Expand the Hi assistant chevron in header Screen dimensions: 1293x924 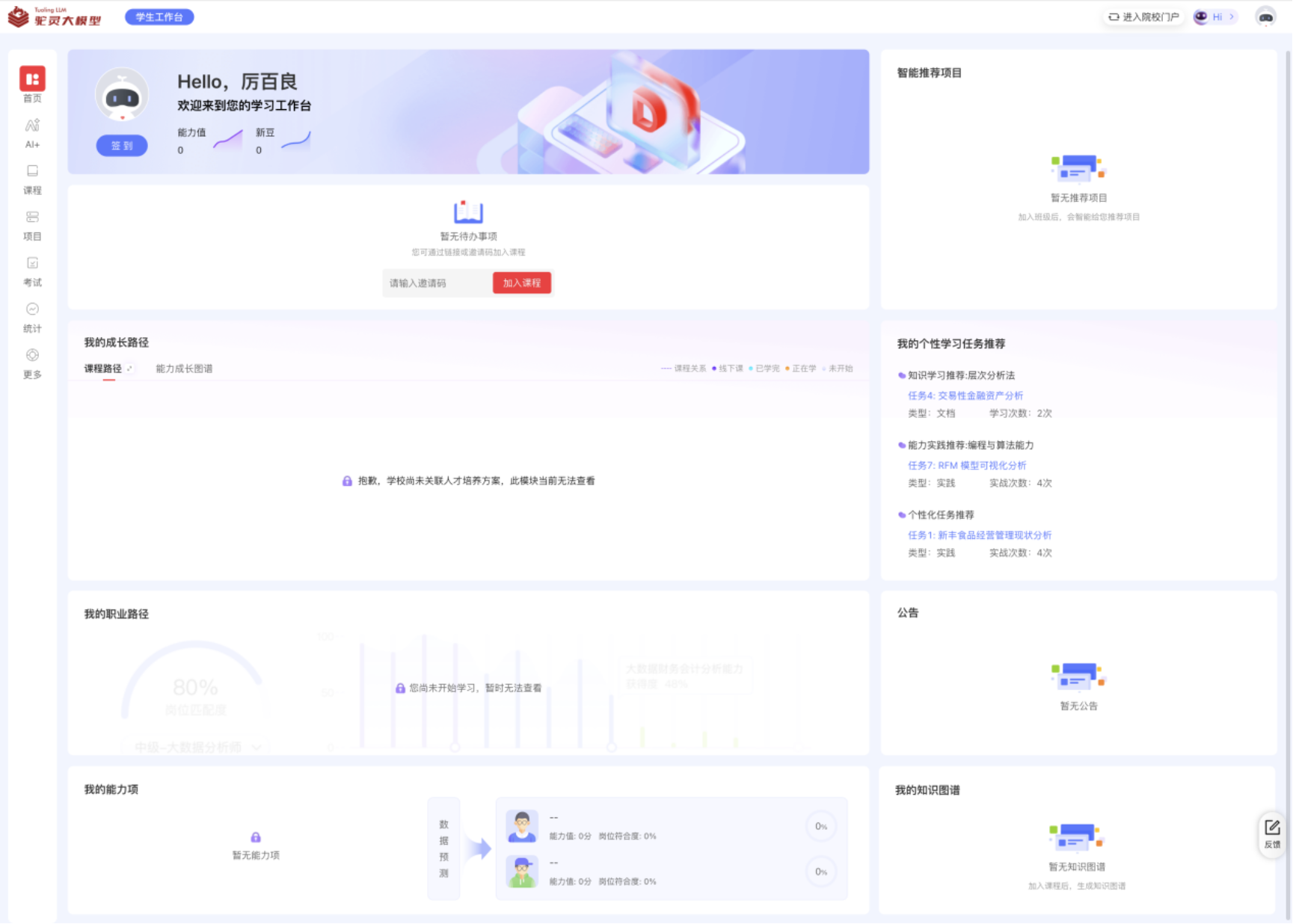coord(1232,16)
